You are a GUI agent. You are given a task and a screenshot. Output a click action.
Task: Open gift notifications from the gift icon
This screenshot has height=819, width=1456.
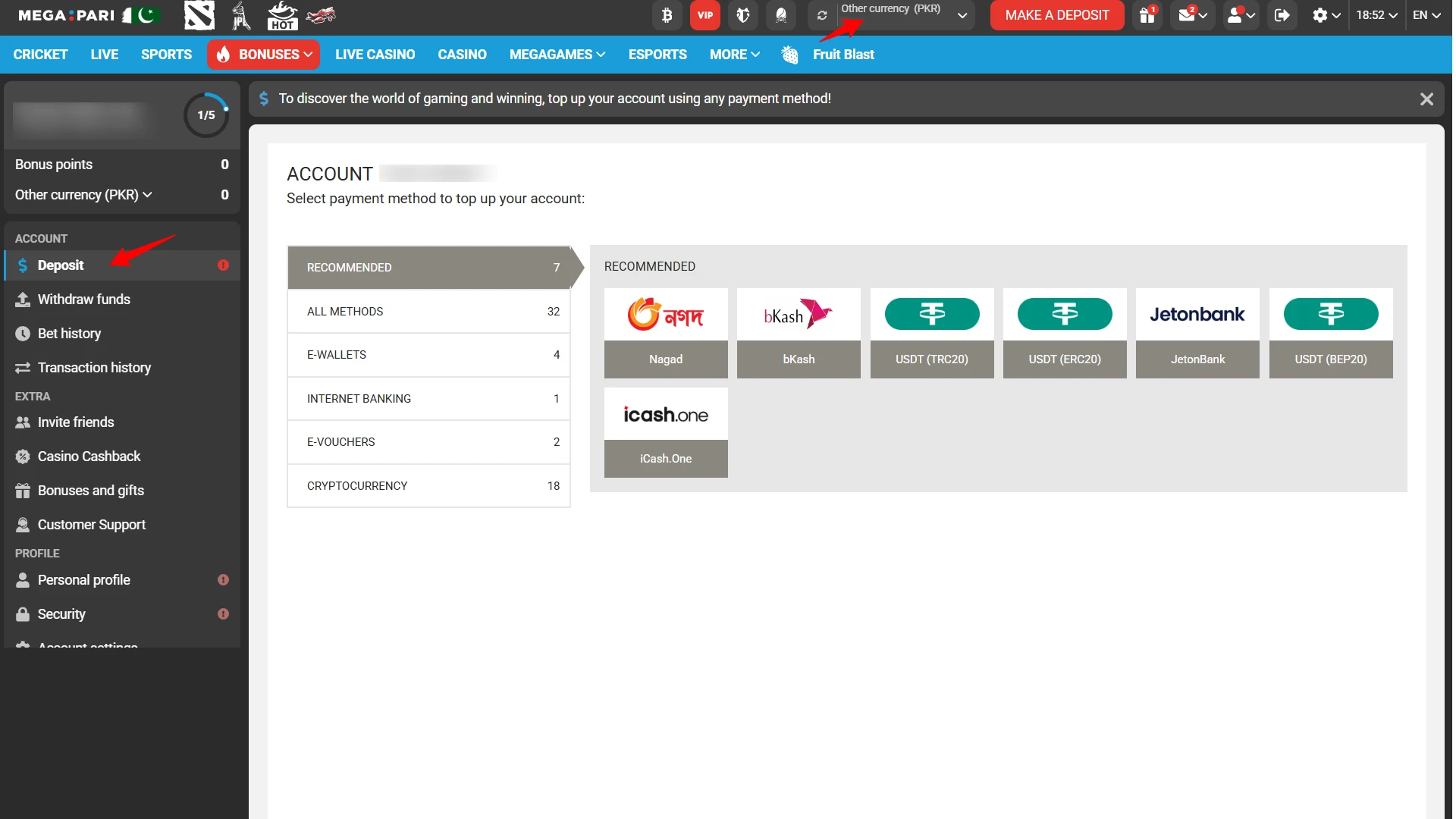click(x=1147, y=15)
